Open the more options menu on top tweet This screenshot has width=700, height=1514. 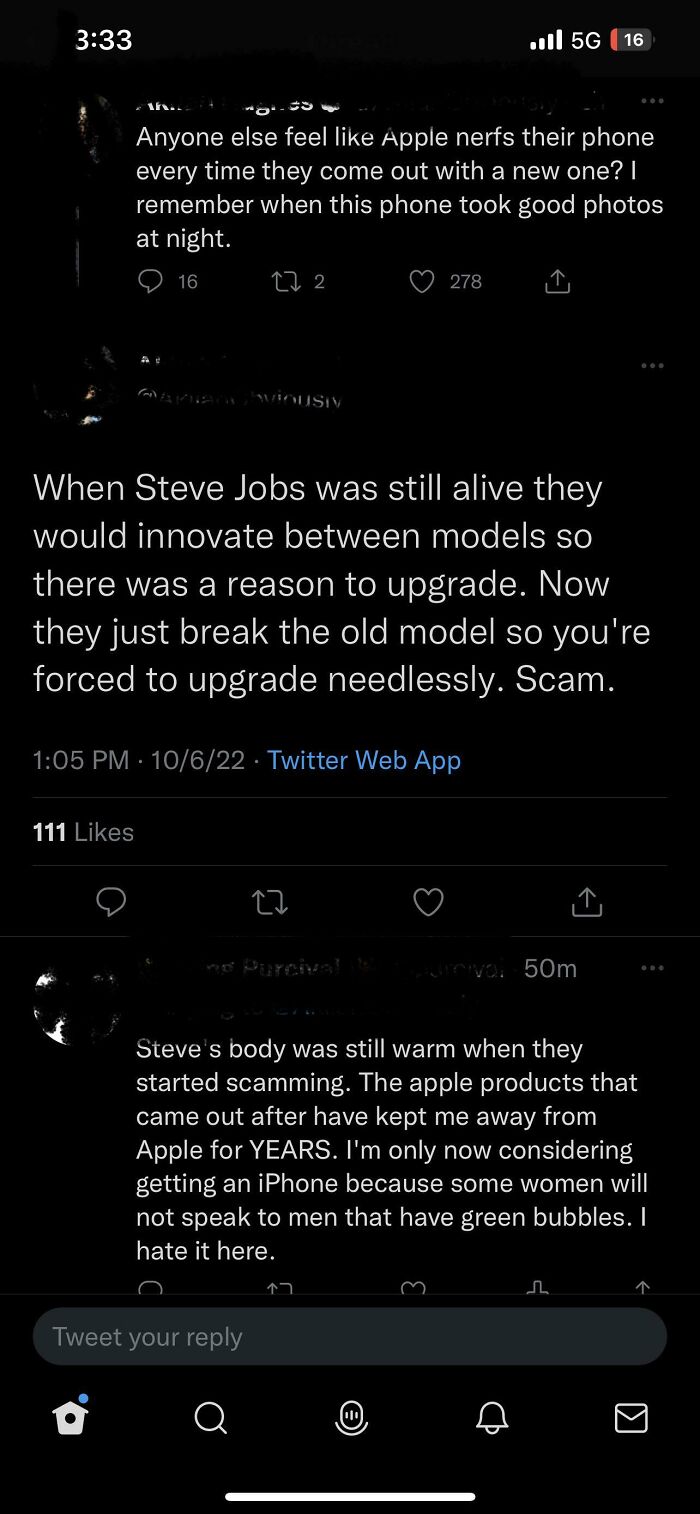point(652,100)
